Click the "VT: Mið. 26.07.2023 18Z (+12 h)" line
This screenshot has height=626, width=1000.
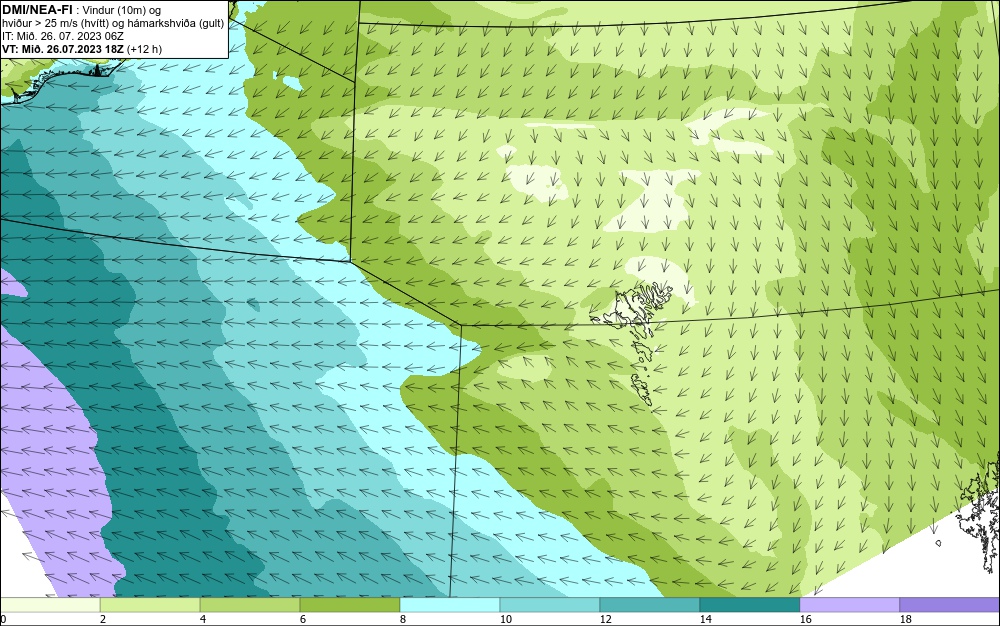pyautogui.click(x=82, y=49)
